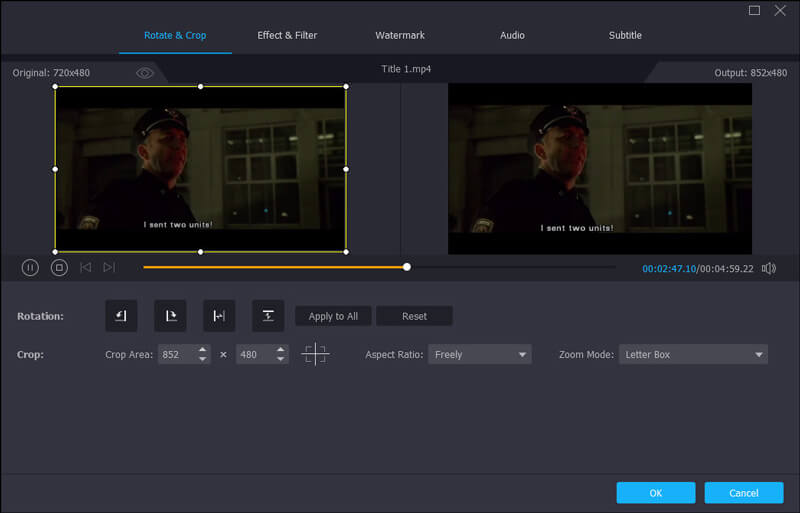Expand the Zoom Mode dropdown

click(692, 354)
